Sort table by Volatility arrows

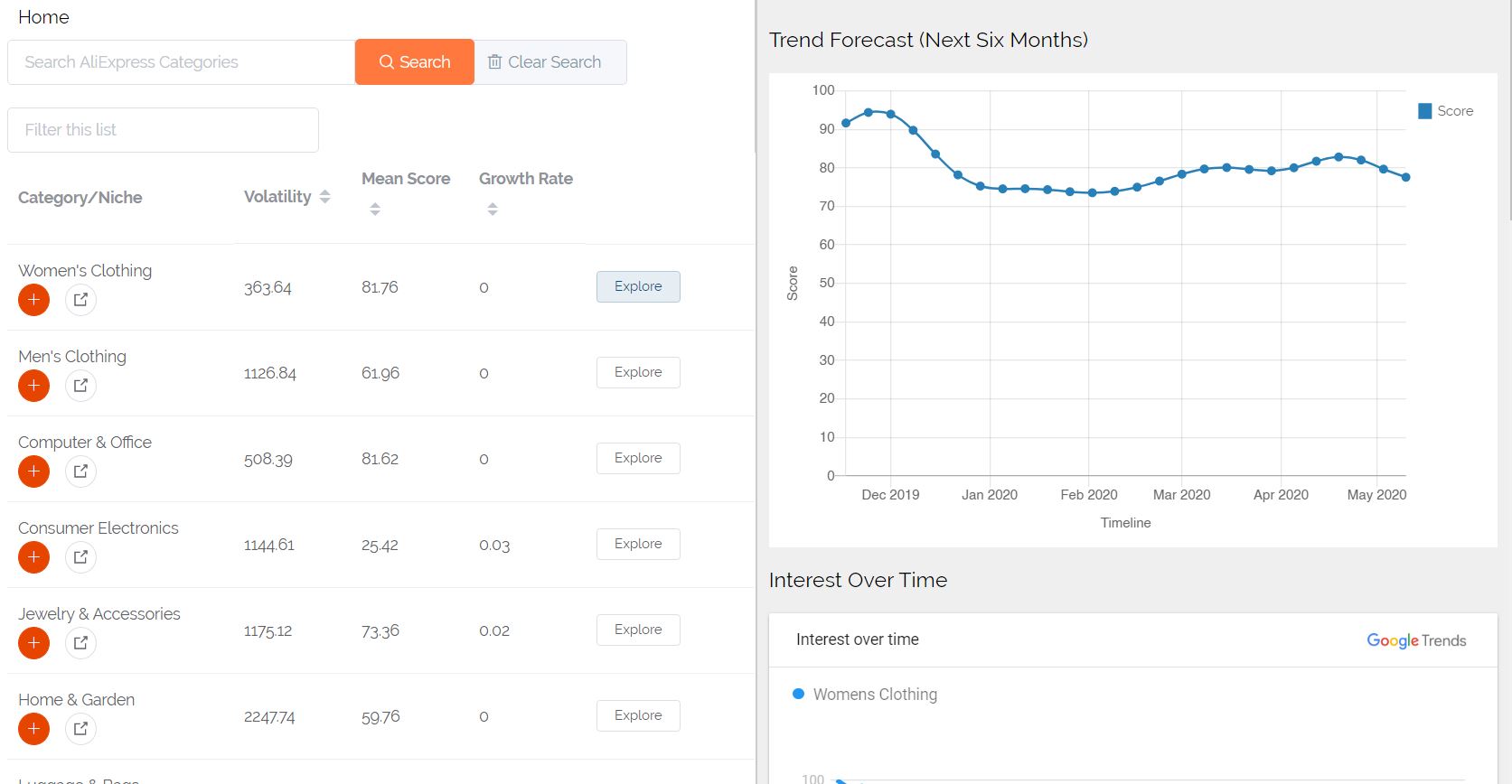pos(324,197)
